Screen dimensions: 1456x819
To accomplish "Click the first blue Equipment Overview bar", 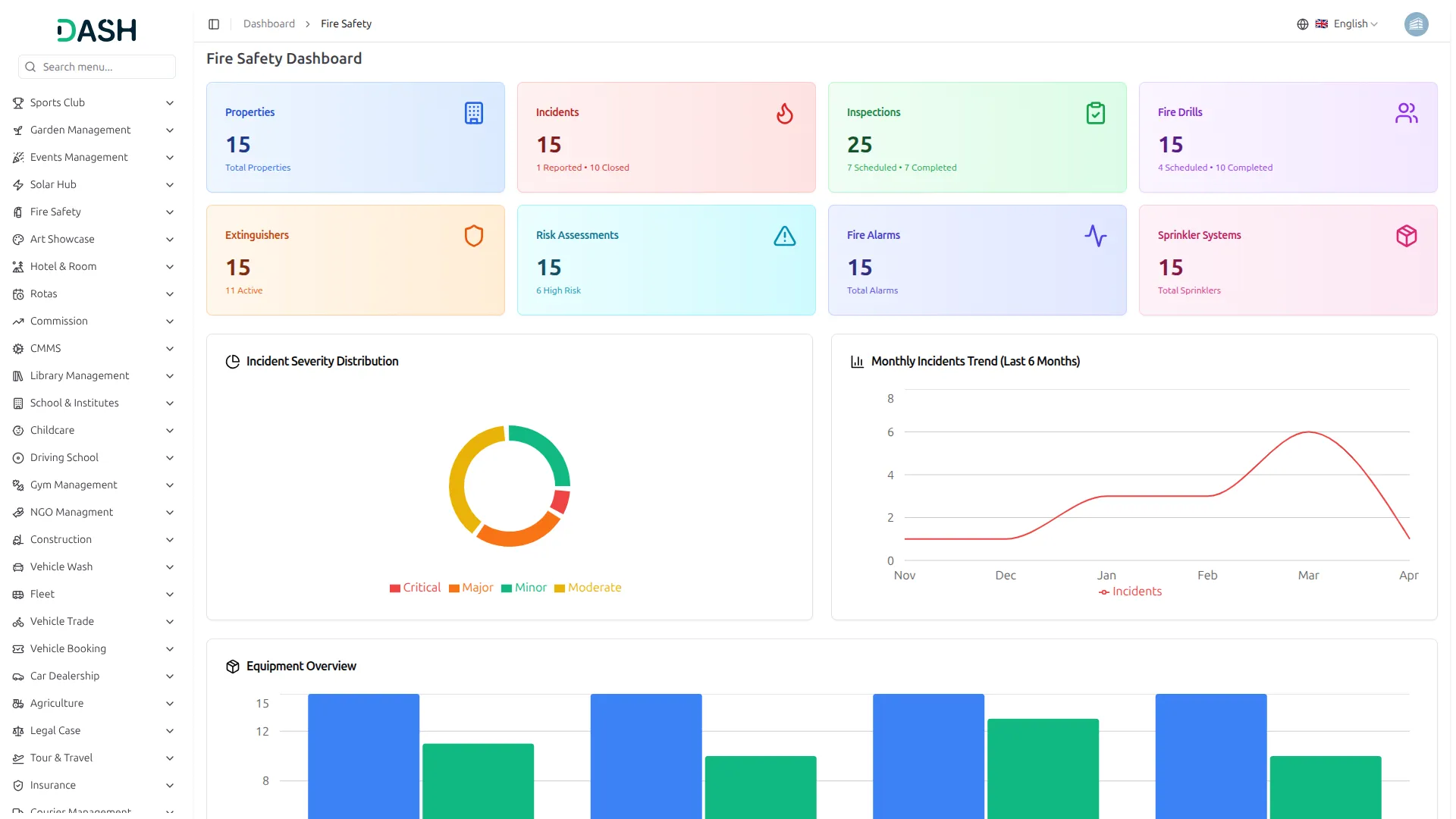I will coord(363,756).
